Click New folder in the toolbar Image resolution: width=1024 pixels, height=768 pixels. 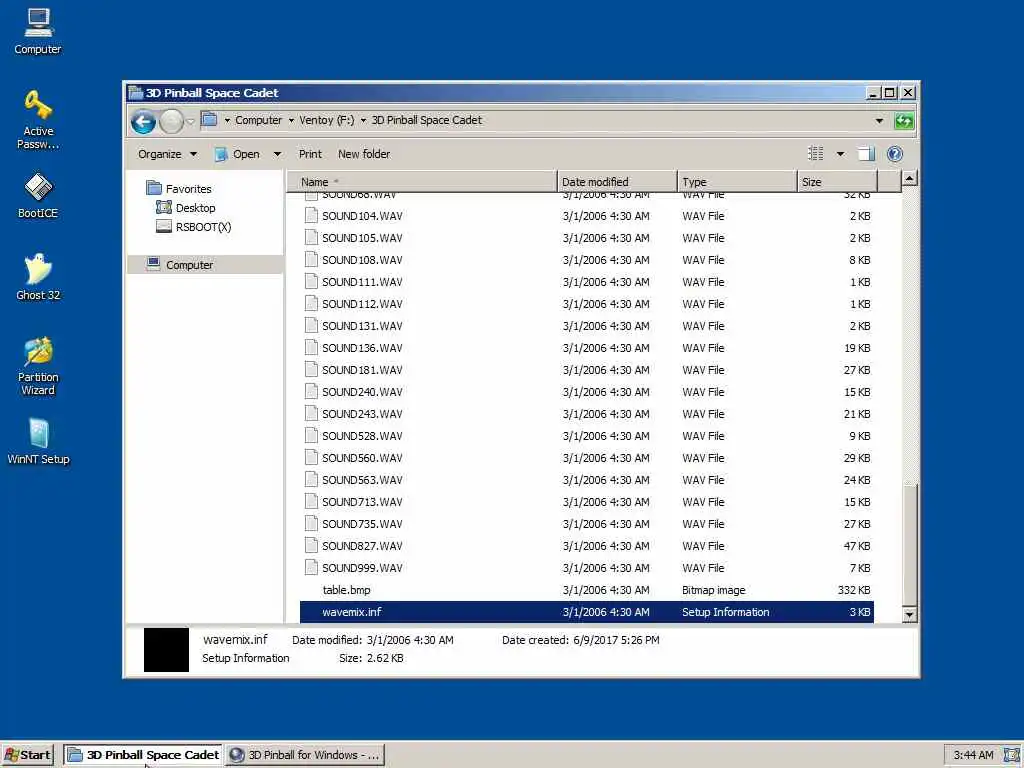click(364, 154)
